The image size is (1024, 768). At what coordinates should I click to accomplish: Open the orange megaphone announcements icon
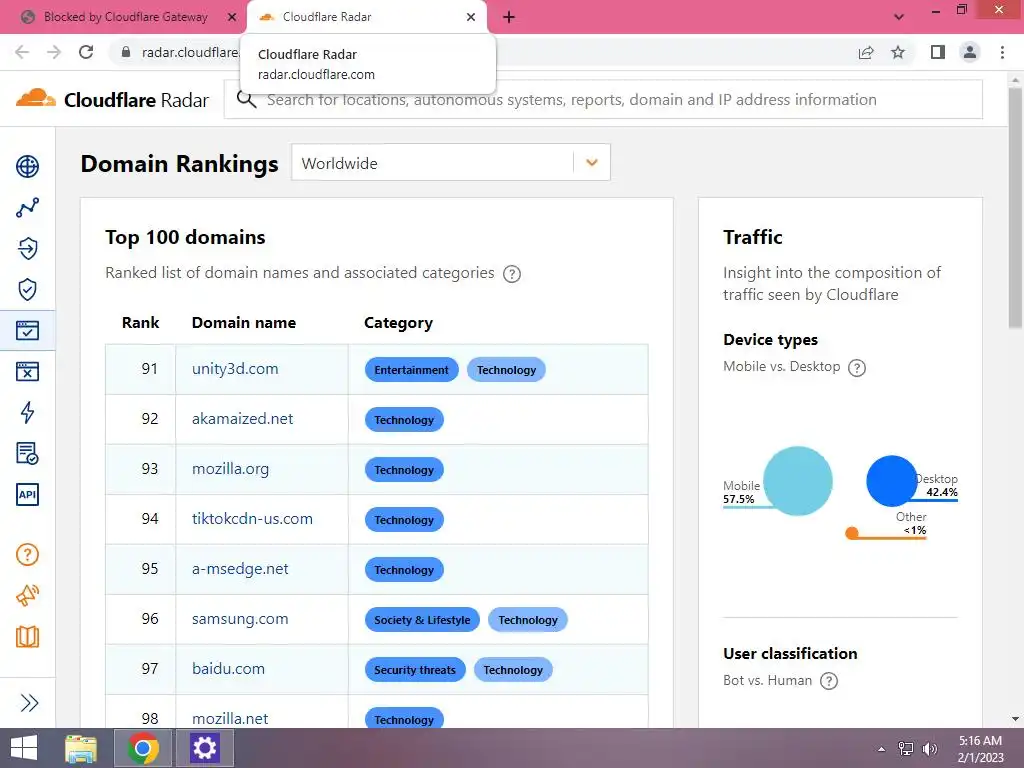click(27, 596)
